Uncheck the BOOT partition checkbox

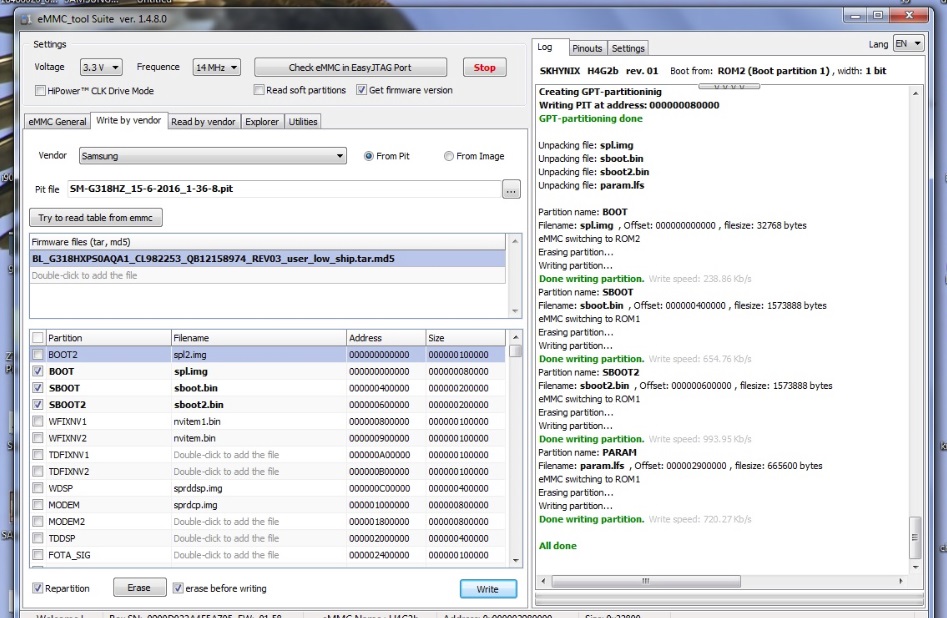(x=38, y=372)
